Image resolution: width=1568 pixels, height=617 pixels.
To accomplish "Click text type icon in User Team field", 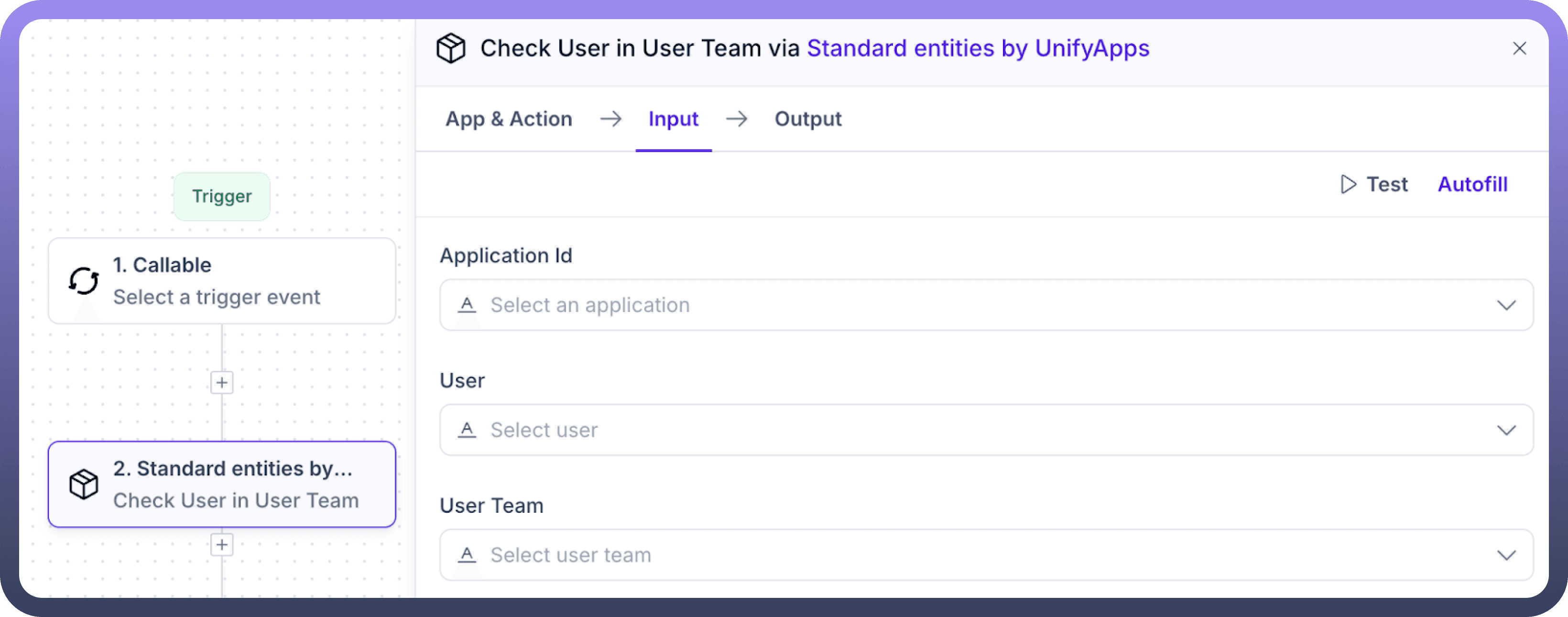I will click(467, 555).
